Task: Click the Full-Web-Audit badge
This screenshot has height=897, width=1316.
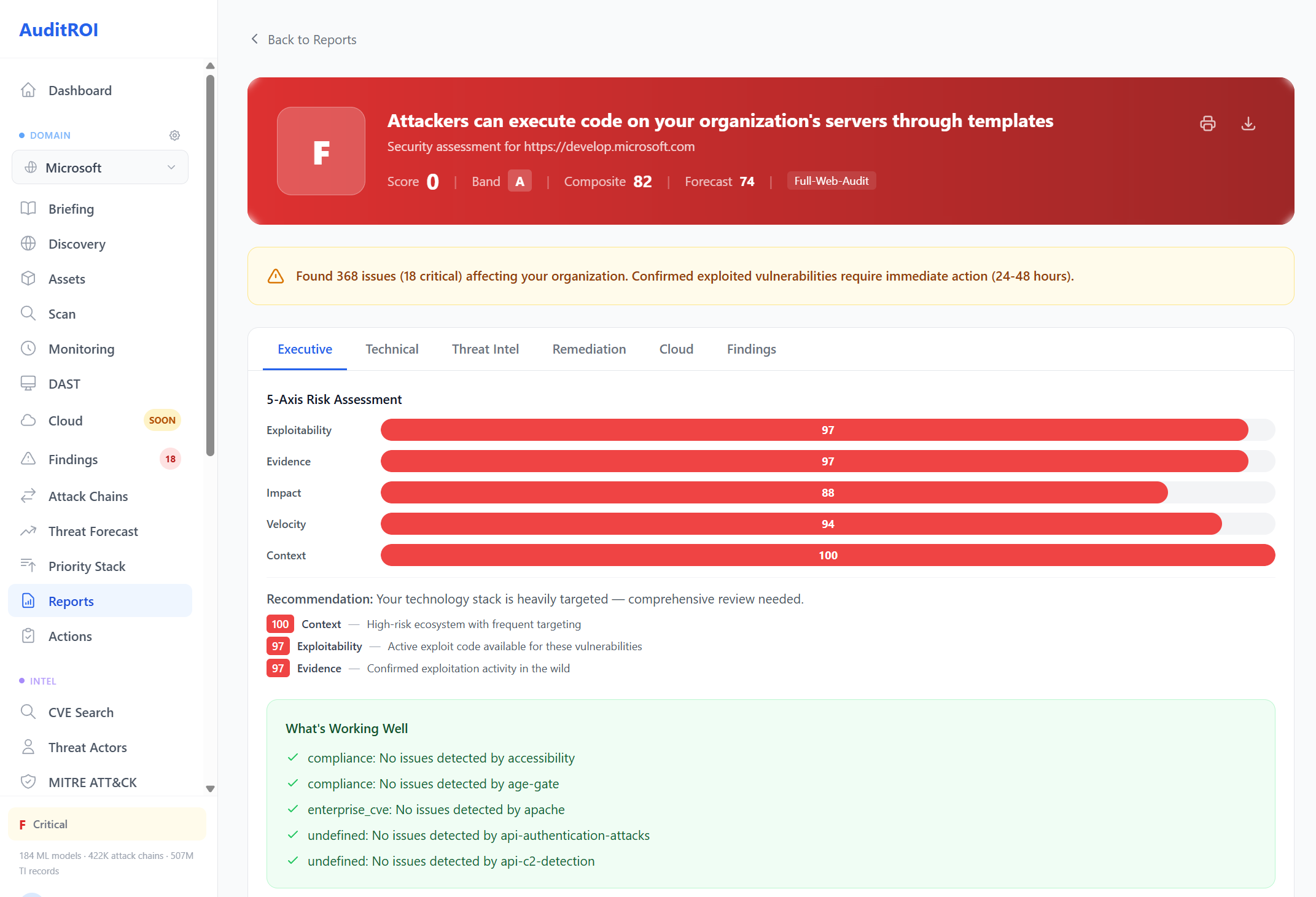Action: [831, 181]
